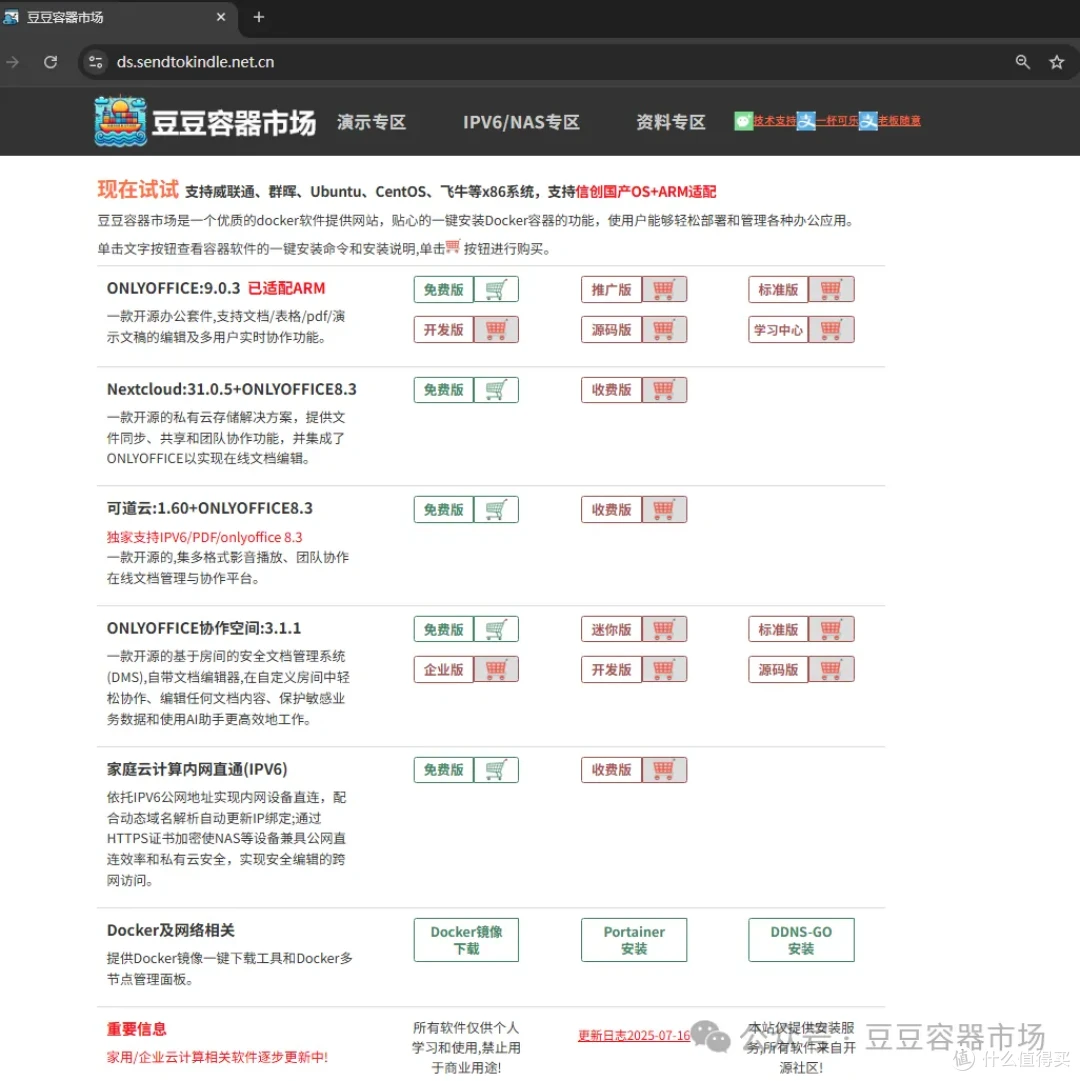Screen dimensions: 1080x1081
Task: Click the 豆豆容器市场 ship logo
Action: click(x=121, y=121)
